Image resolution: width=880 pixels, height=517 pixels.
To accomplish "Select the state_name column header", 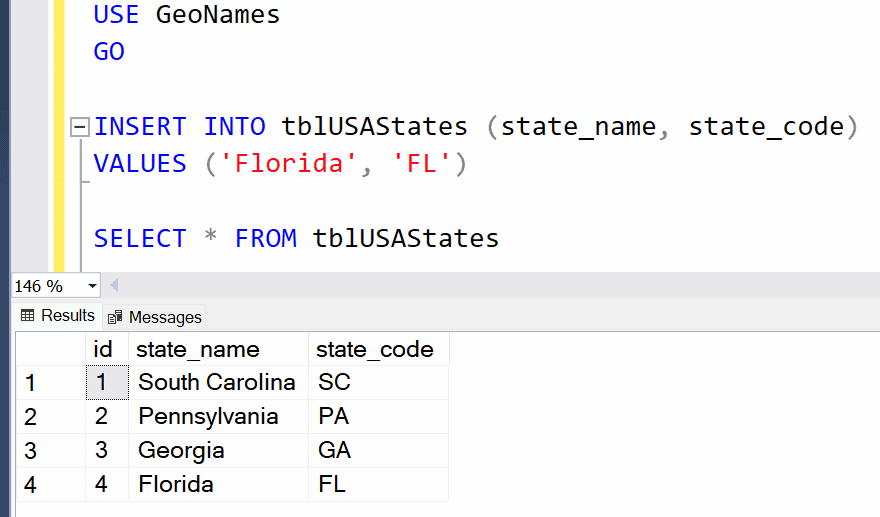I will point(218,349).
